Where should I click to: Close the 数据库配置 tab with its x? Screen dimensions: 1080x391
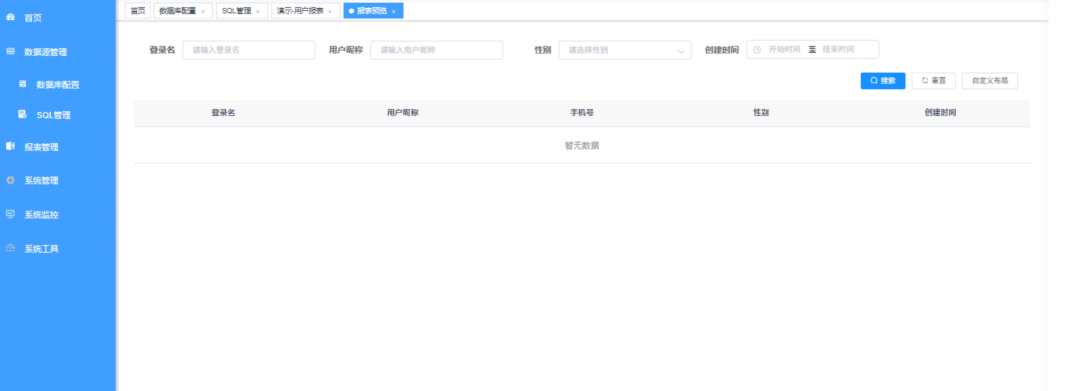tap(203, 12)
